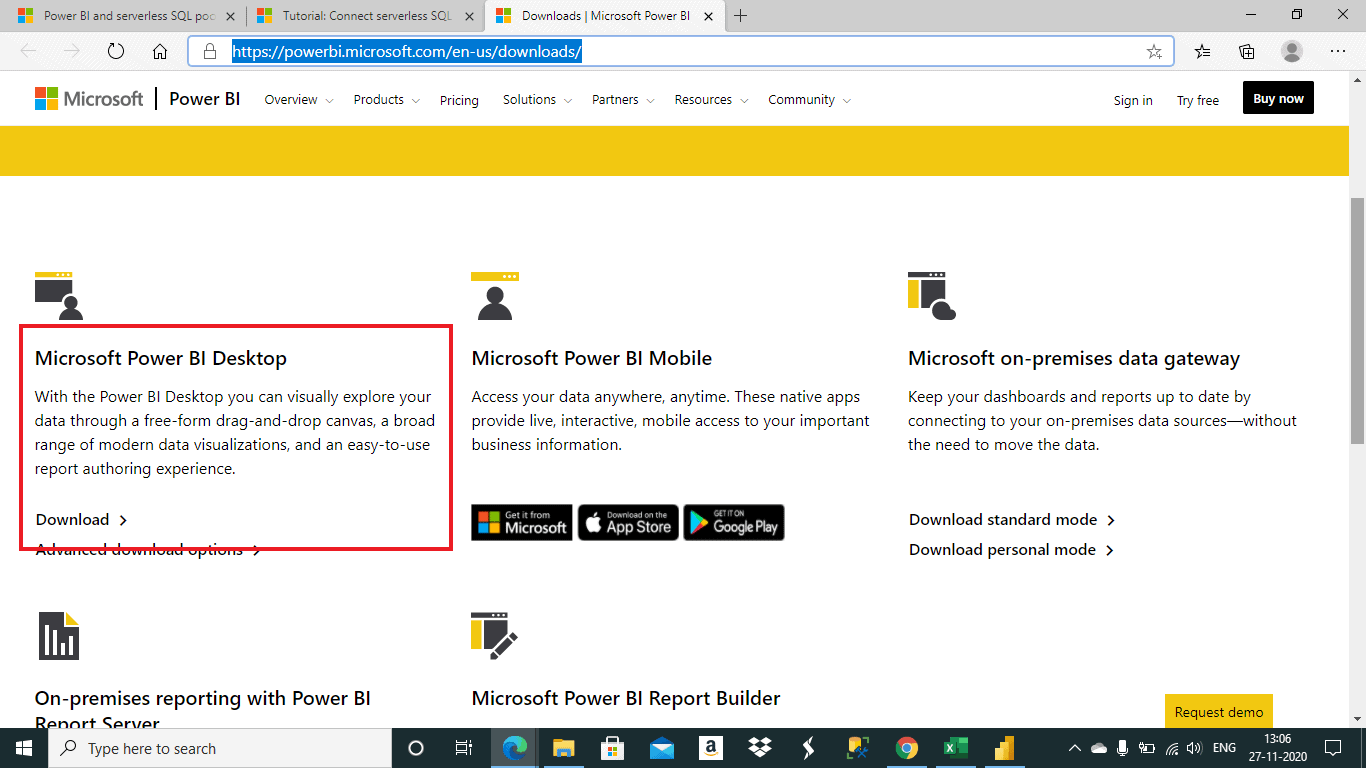
Task: Refresh the current page
Action: [116, 52]
